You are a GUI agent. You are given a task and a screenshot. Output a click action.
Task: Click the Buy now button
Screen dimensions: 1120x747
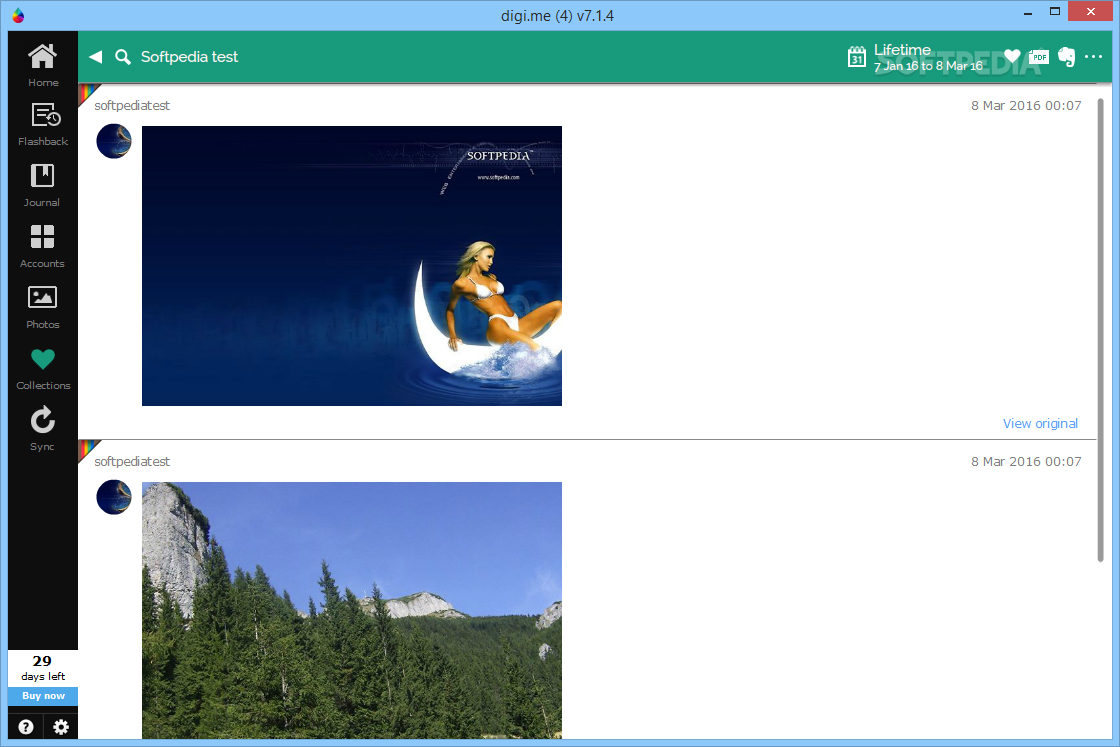[43, 696]
